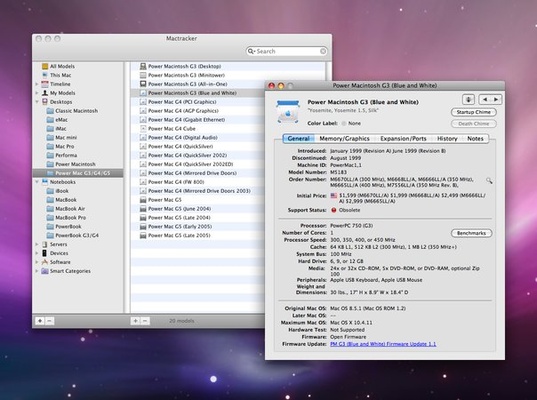Clear the search field with the X
The height and width of the screenshot is (400, 537).
pos(323,51)
